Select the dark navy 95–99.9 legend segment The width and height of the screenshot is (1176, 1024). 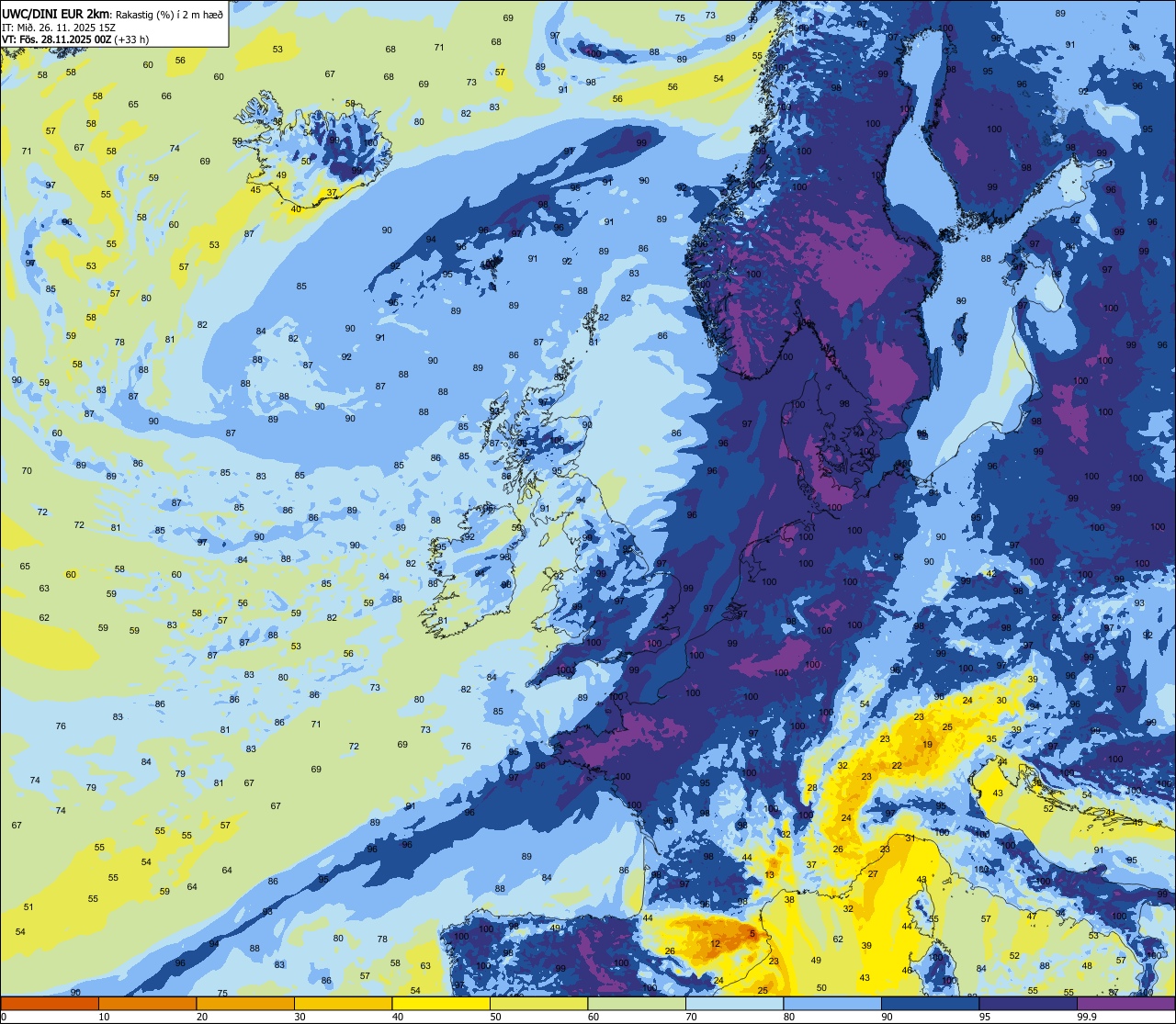1028,1003
